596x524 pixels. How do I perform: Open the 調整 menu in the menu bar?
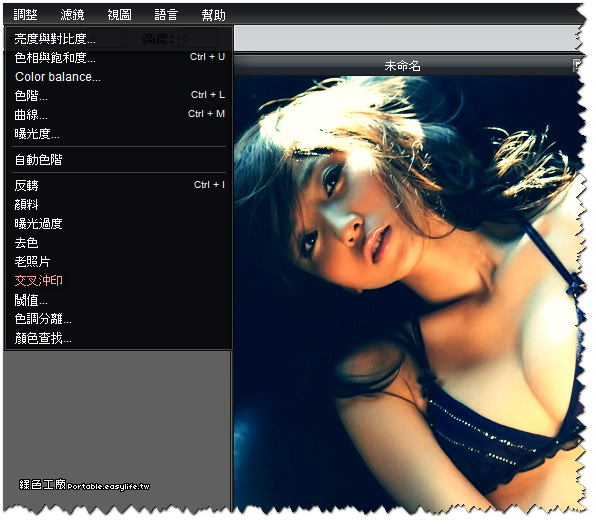coord(25,15)
